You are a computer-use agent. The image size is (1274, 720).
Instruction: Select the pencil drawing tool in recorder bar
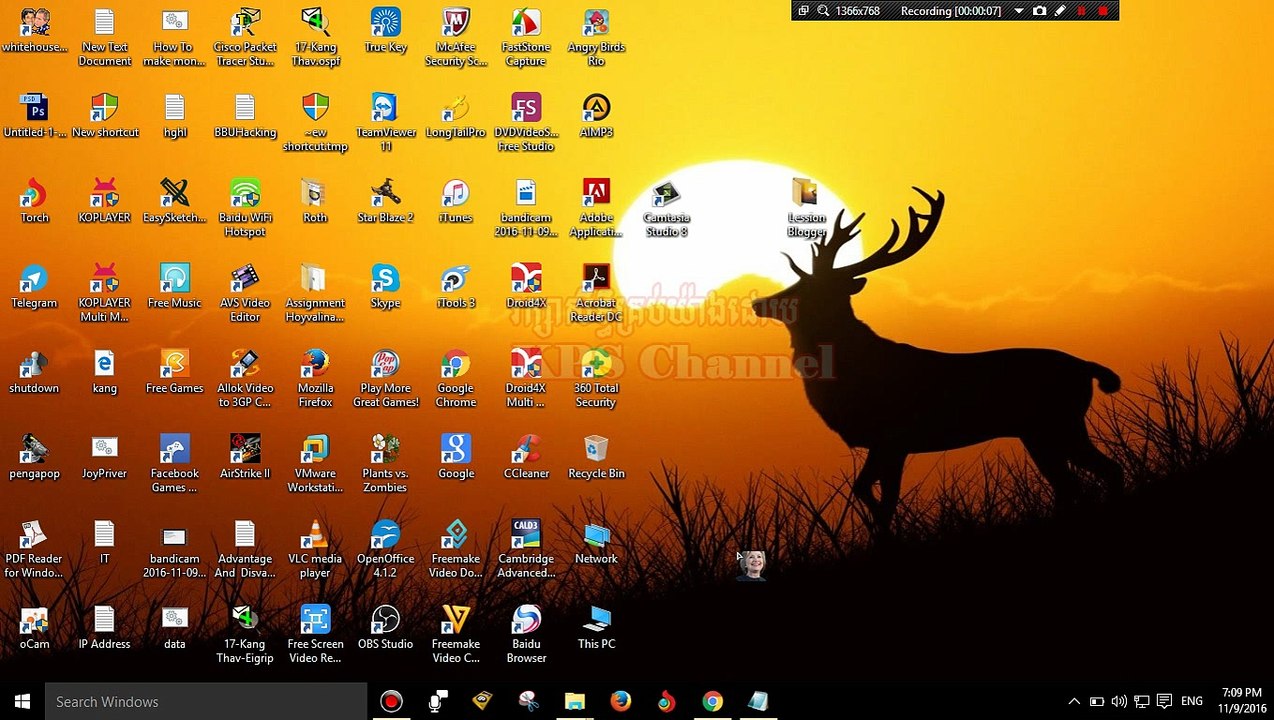tap(1060, 11)
